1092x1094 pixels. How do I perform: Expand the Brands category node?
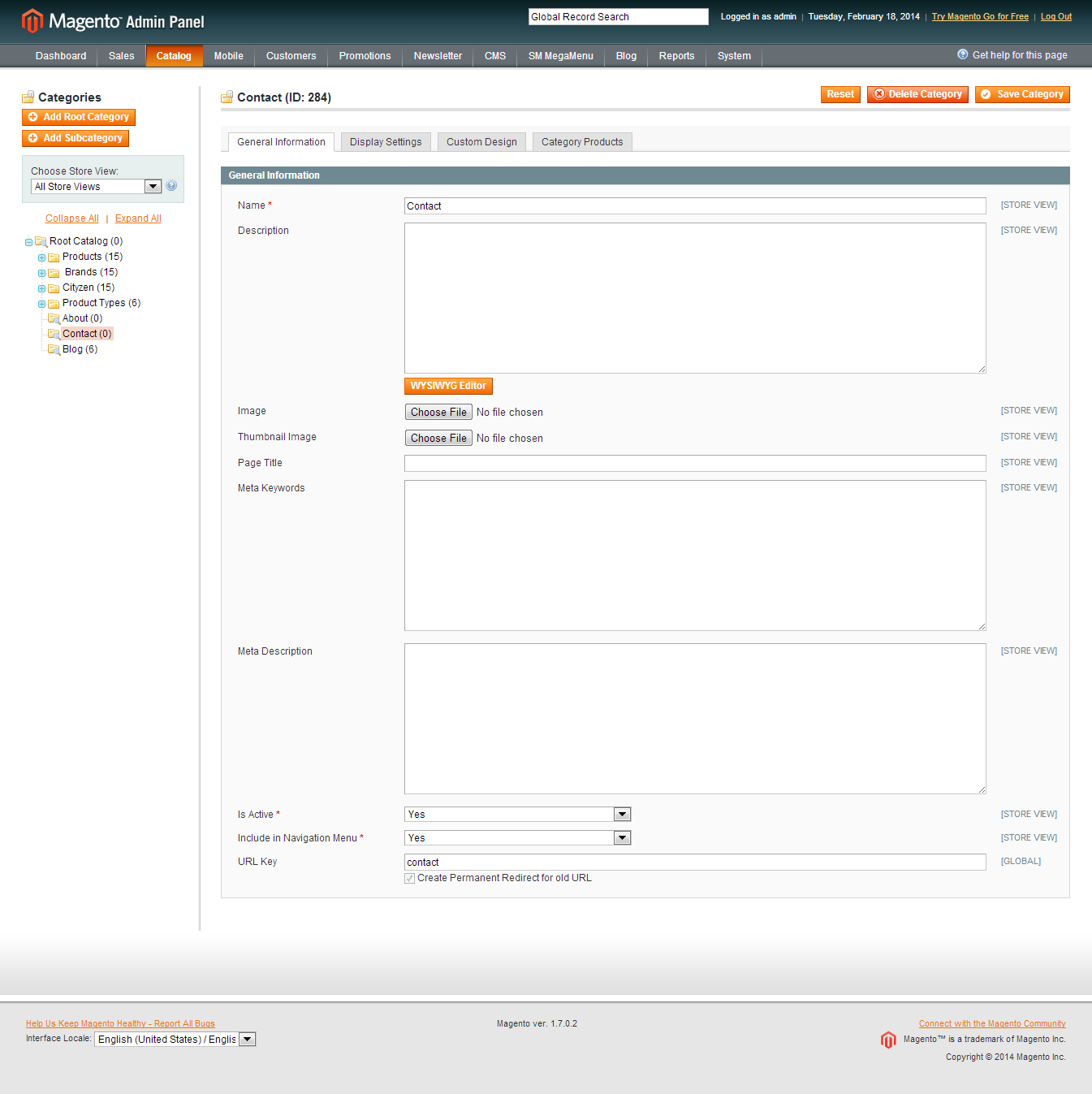[41, 273]
